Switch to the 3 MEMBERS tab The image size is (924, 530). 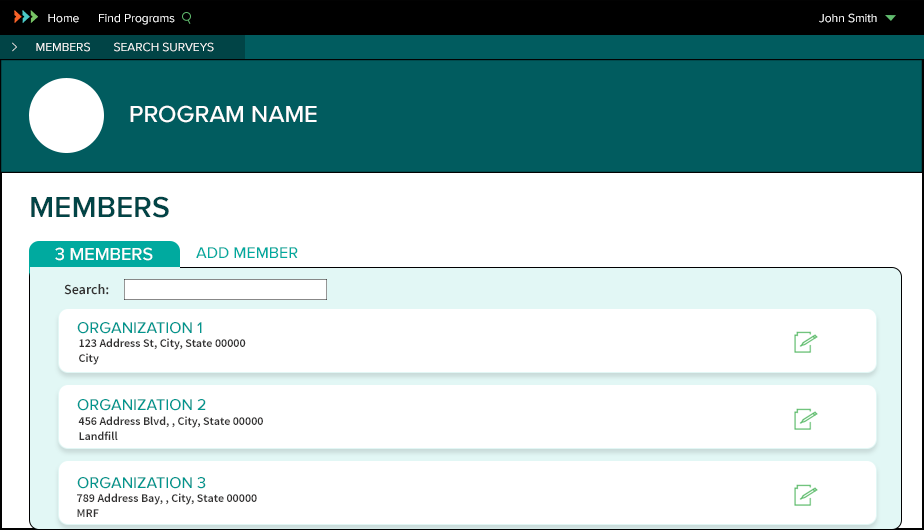(x=104, y=254)
